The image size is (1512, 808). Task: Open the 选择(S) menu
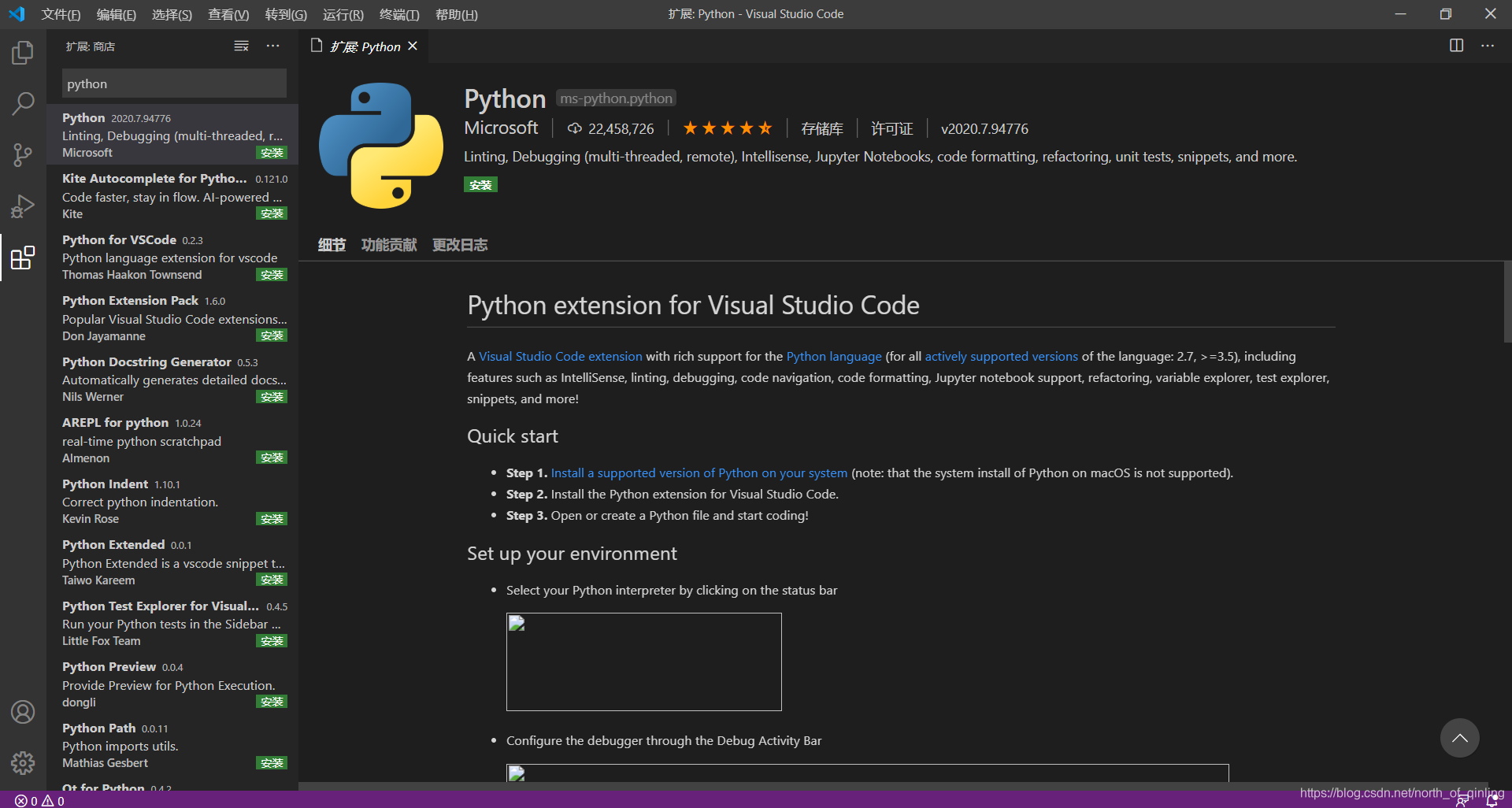[x=172, y=14]
